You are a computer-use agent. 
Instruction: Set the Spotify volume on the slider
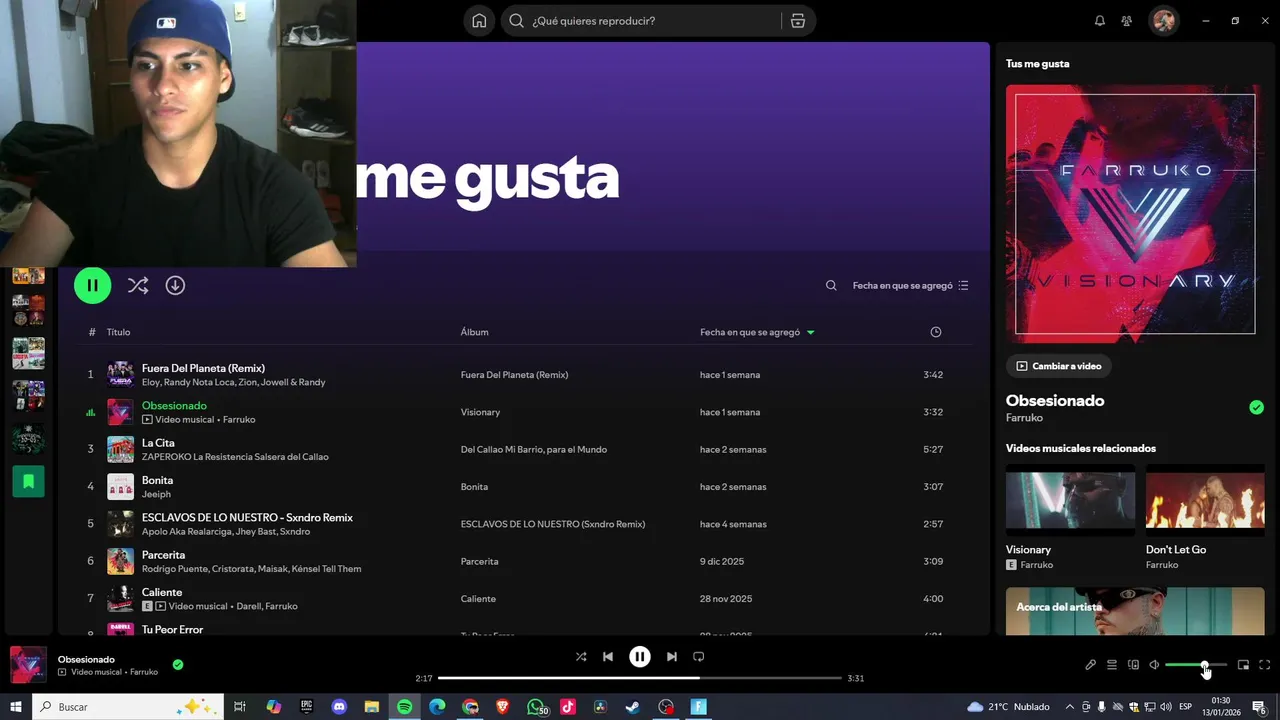[x=1195, y=665]
